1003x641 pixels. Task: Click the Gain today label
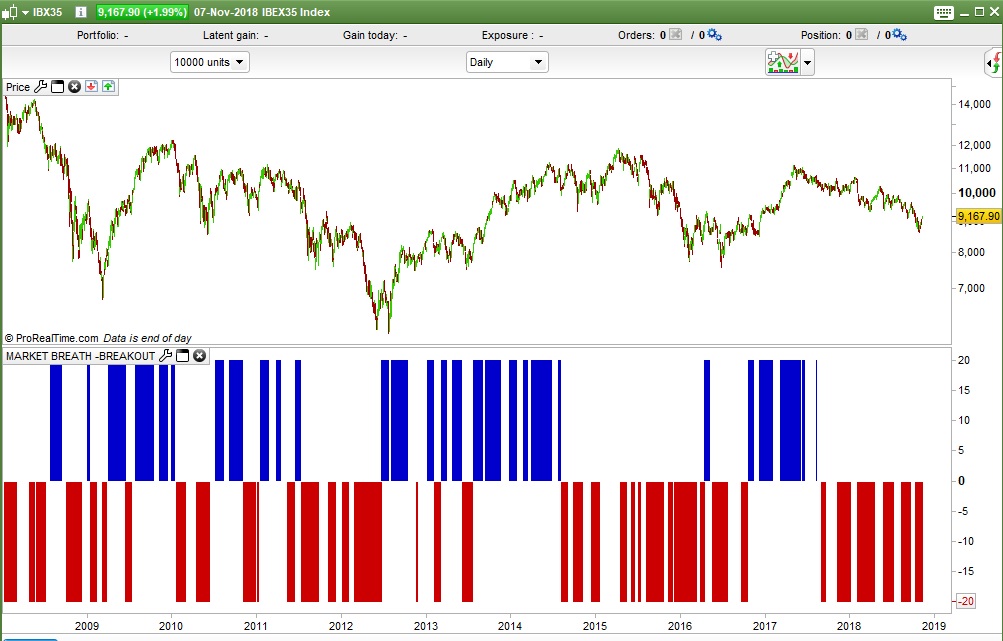[x=370, y=35]
